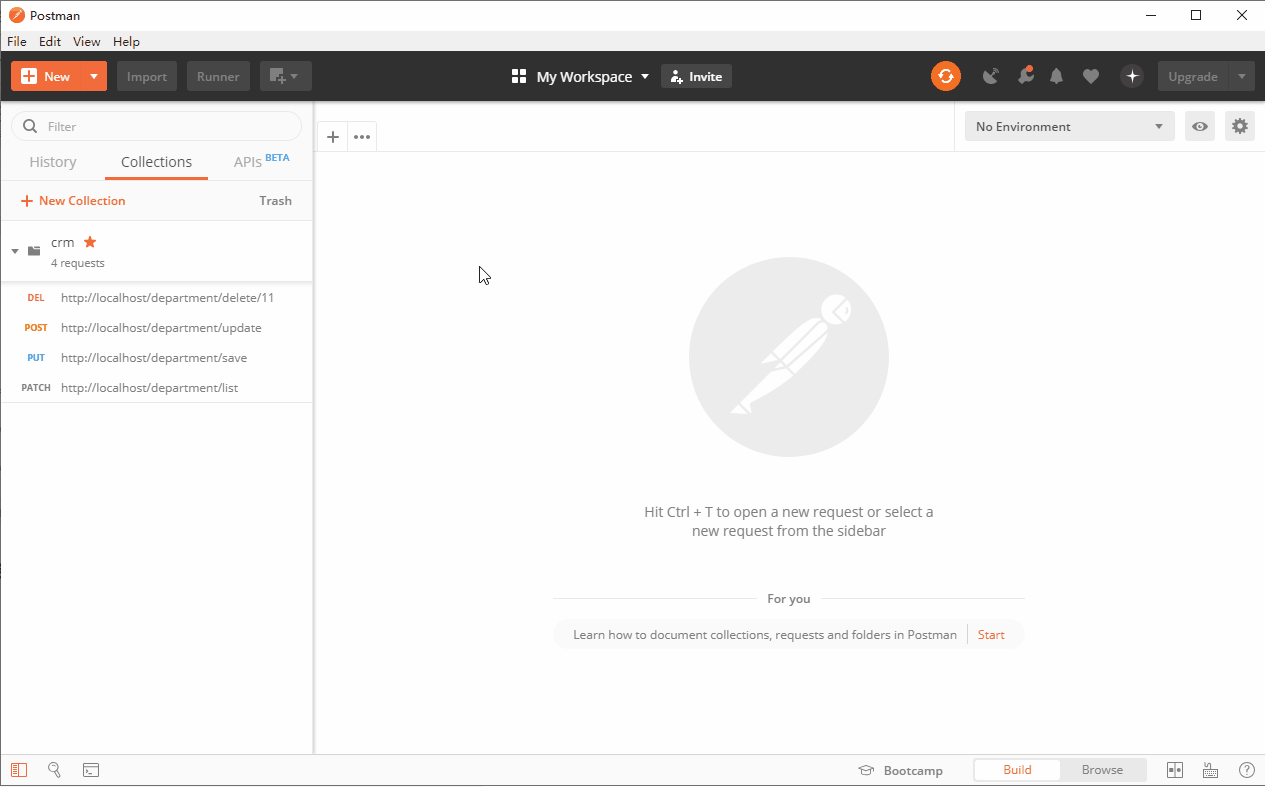
Task: Open the File menu
Action: point(17,41)
